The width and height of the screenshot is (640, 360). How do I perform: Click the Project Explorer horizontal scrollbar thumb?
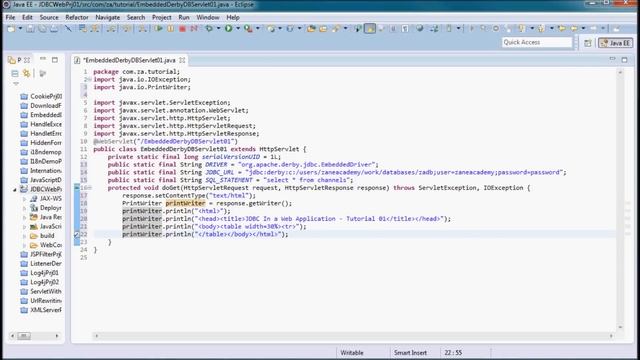pos(24,336)
